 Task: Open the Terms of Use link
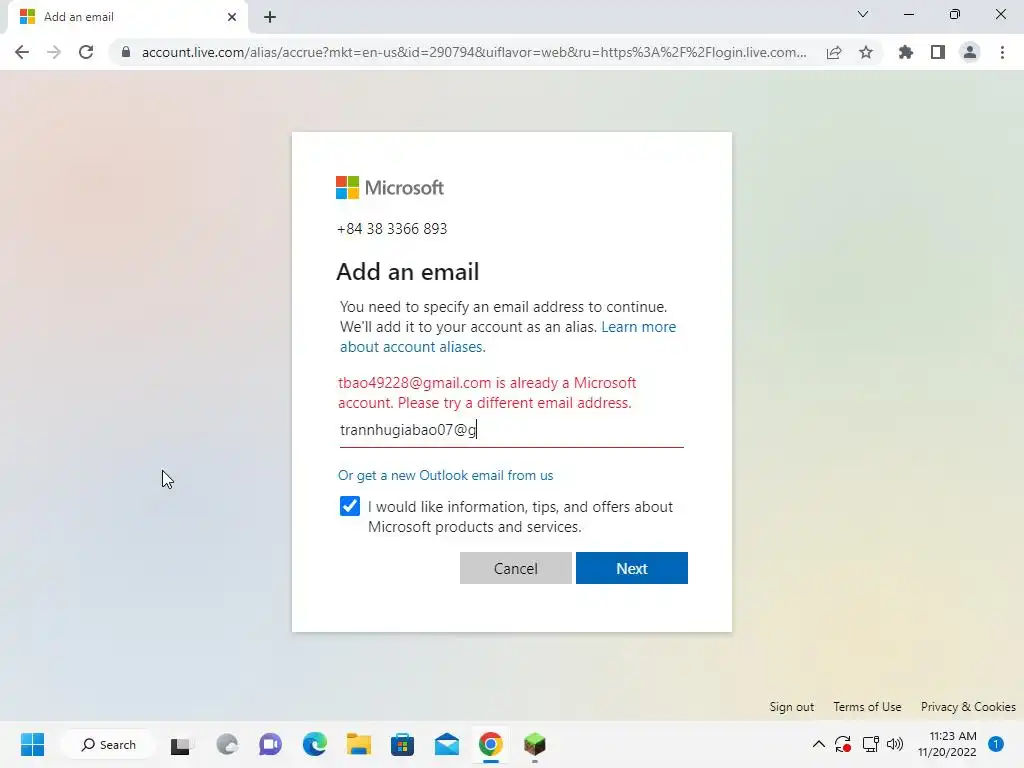[x=867, y=707]
